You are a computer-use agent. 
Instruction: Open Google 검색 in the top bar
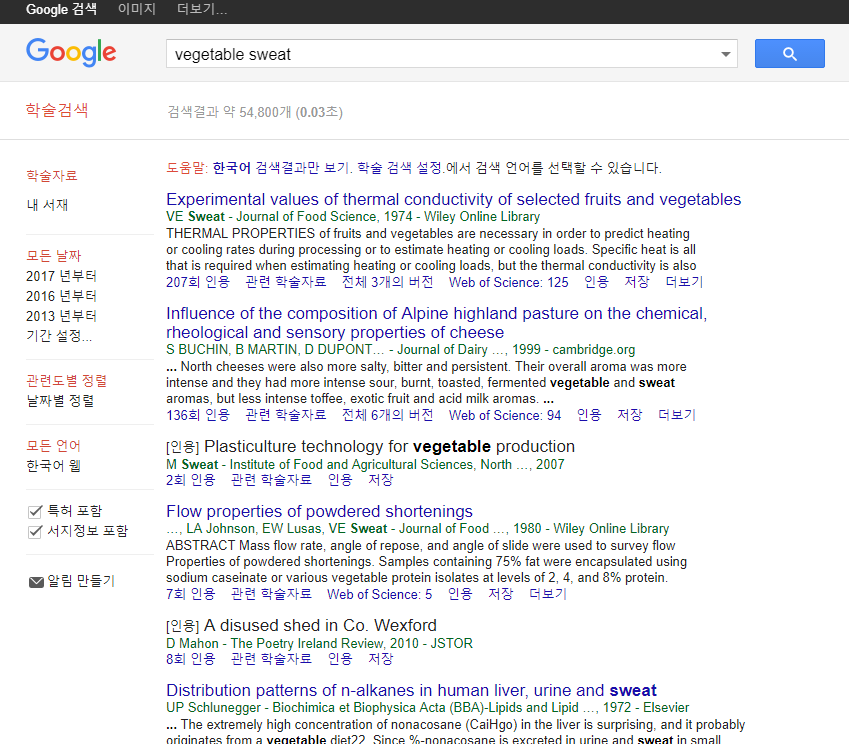[x=61, y=9]
